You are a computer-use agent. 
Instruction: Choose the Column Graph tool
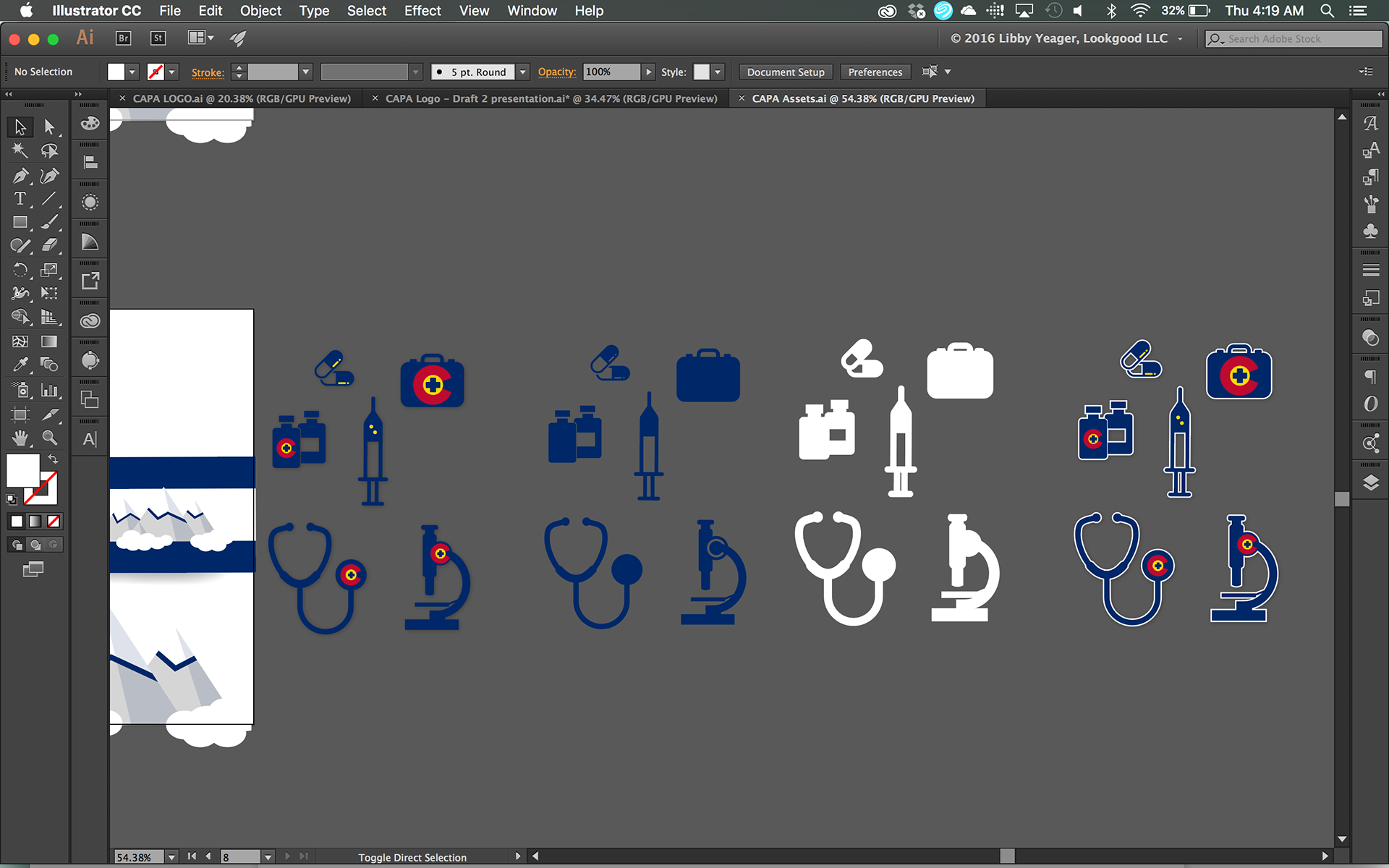[48, 391]
